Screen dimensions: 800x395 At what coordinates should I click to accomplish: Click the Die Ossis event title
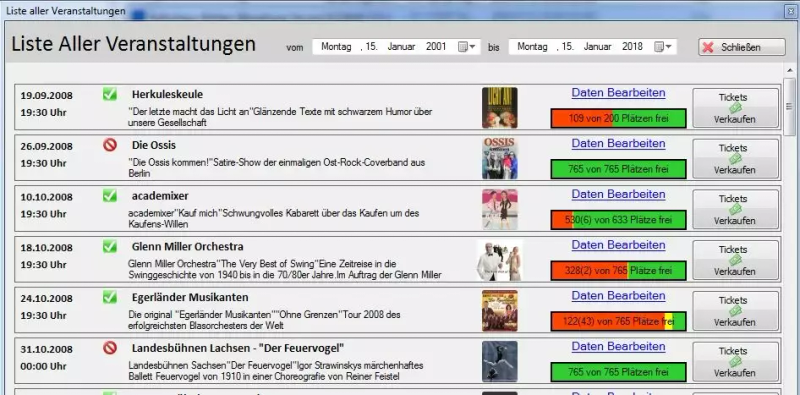click(154, 145)
